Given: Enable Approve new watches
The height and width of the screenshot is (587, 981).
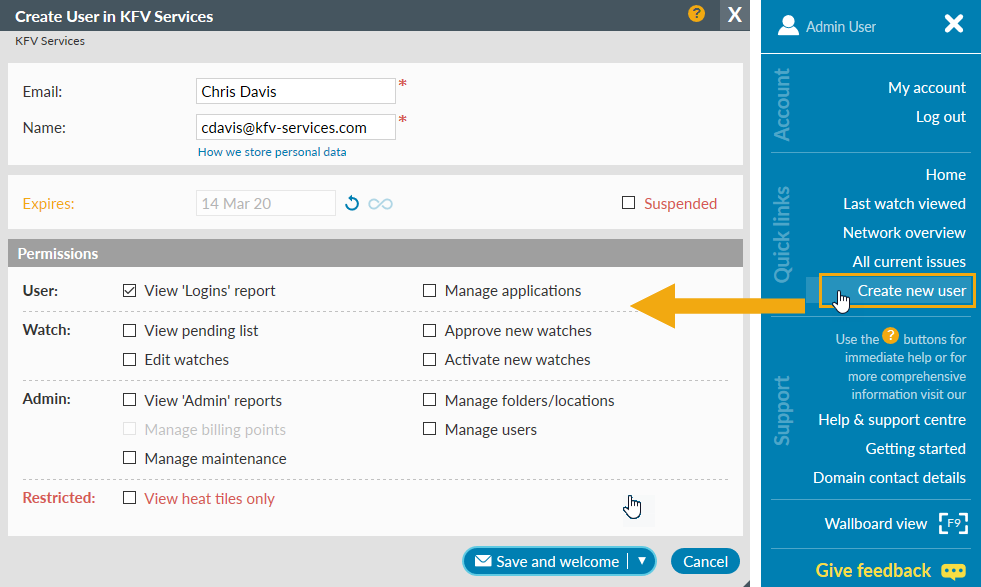Looking at the screenshot, I should (x=429, y=330).
